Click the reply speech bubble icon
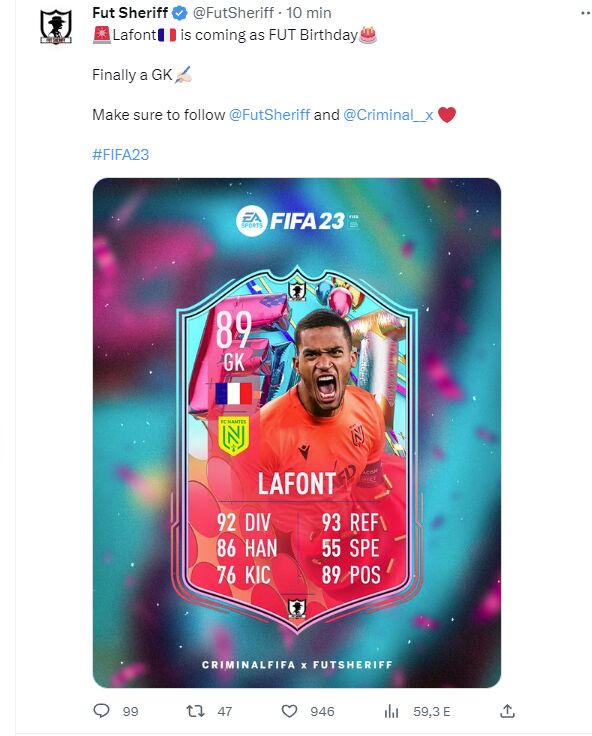 [101, 711]
